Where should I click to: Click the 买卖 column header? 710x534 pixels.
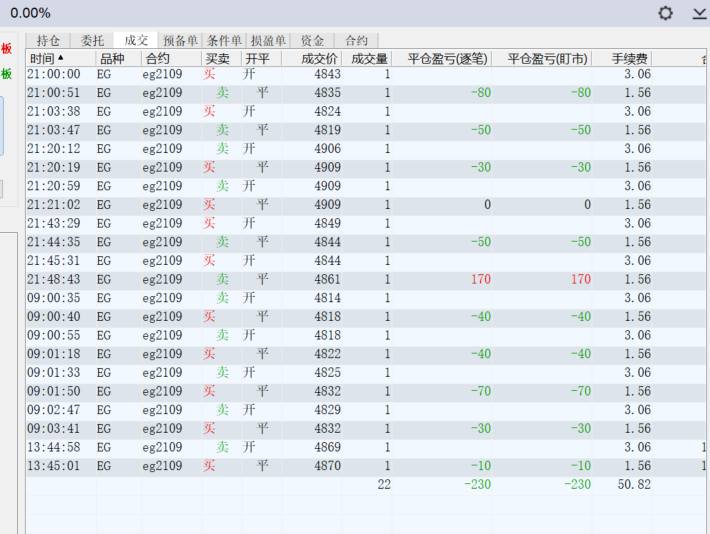(221, 58)
